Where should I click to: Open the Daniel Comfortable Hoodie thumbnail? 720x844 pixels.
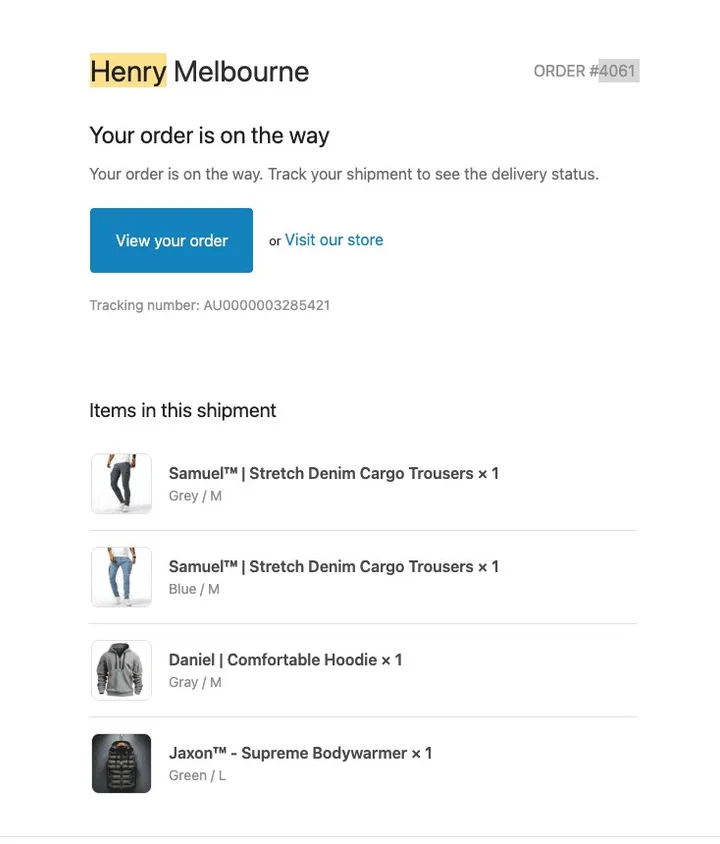[121, 670]
